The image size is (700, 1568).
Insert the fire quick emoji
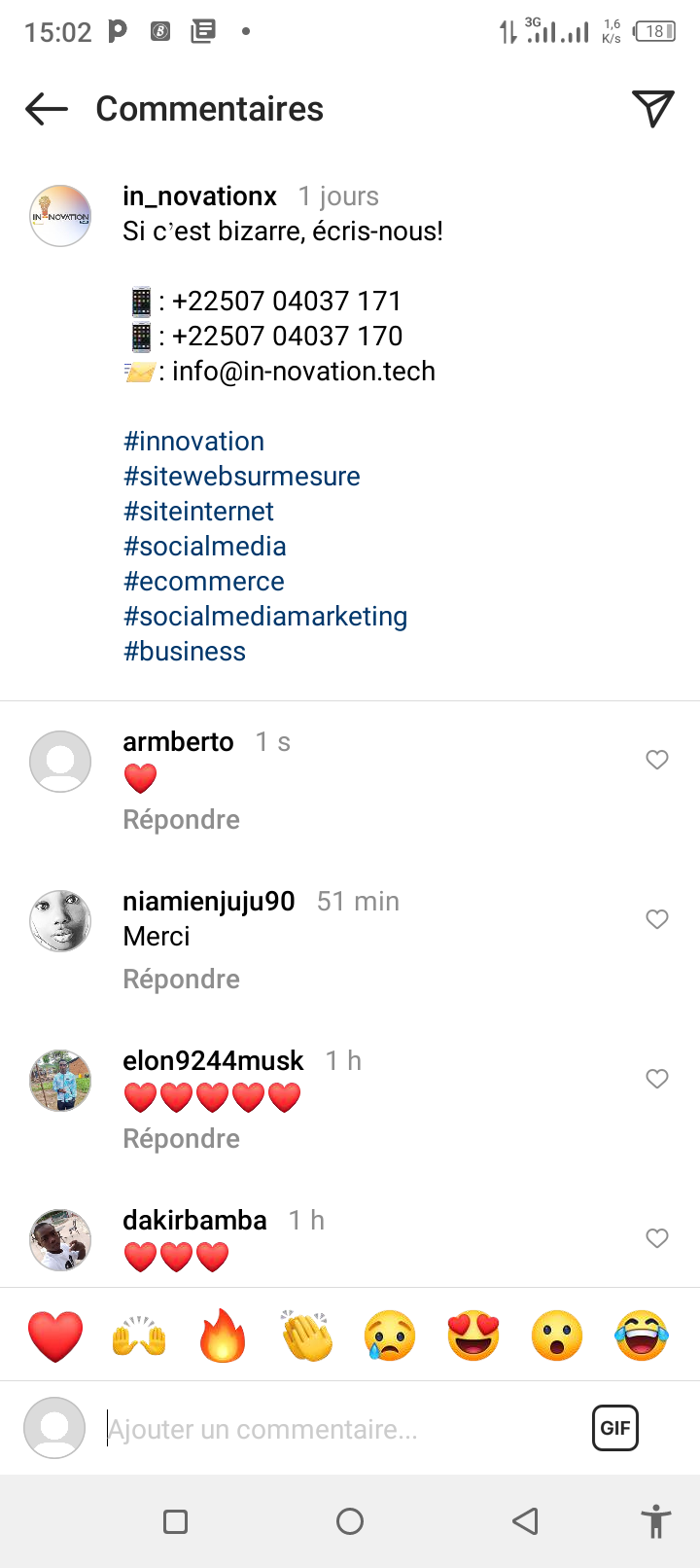pos(223,1336)
